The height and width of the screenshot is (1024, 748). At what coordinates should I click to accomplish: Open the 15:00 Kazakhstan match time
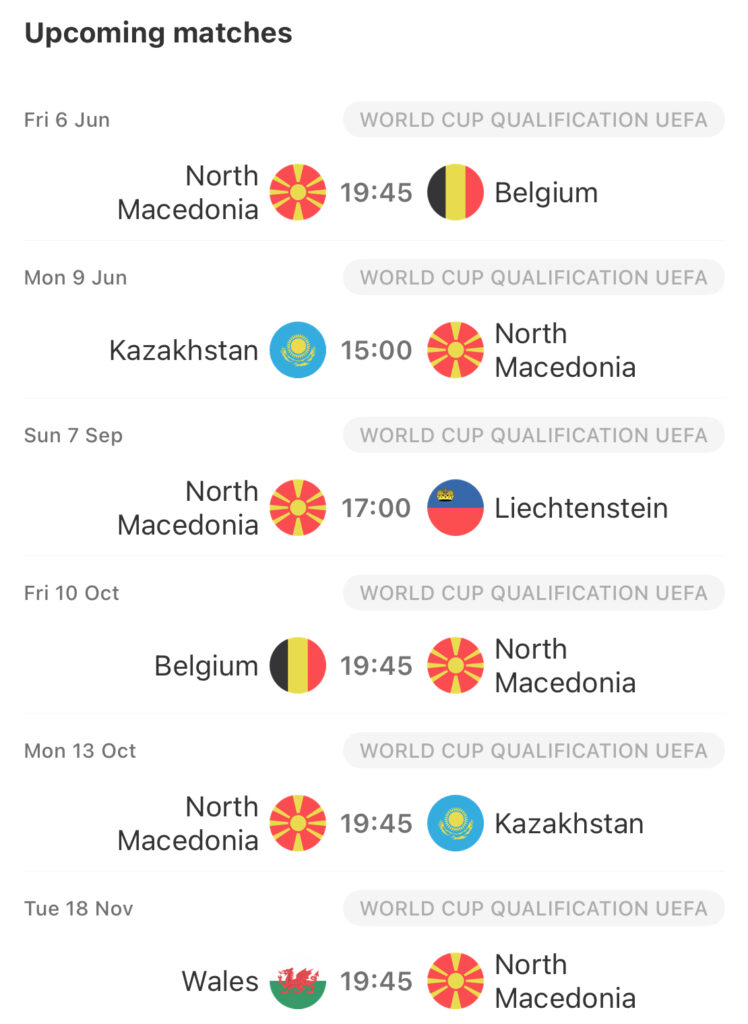tap(376, 351)
